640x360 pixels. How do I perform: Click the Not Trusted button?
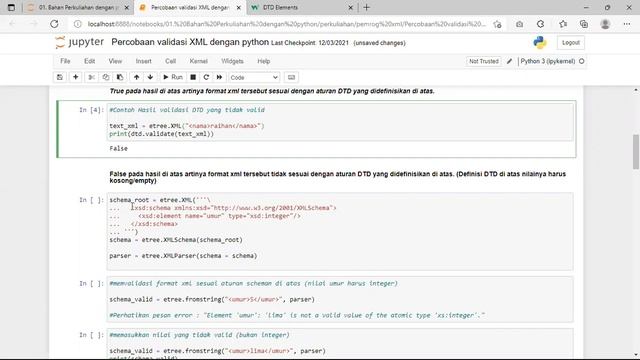click(484, 61)
